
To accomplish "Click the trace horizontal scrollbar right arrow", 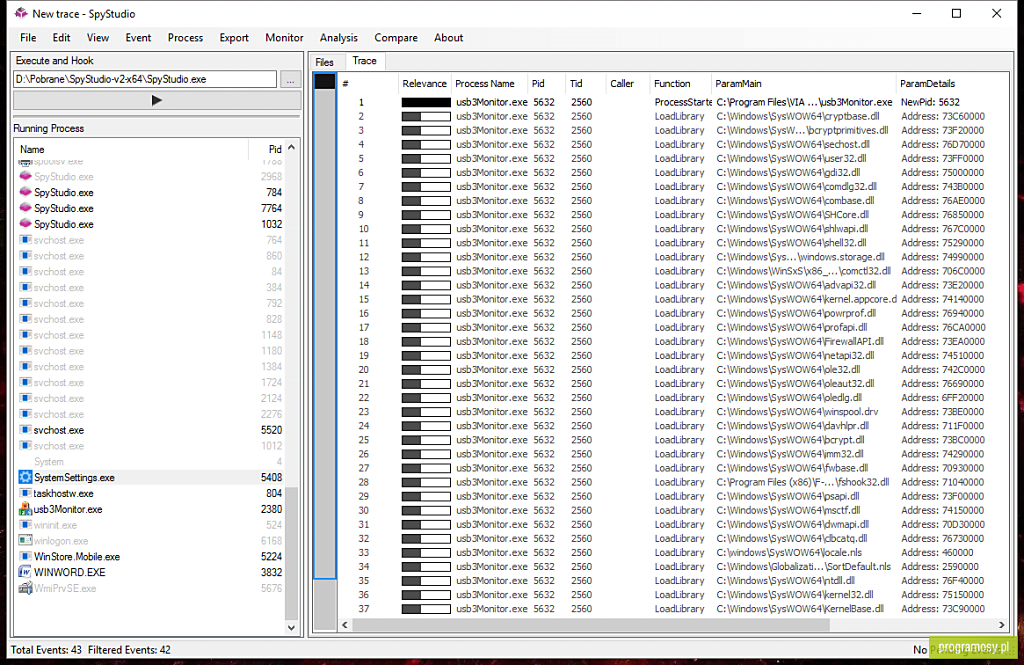I will [x=1002, y=625].
